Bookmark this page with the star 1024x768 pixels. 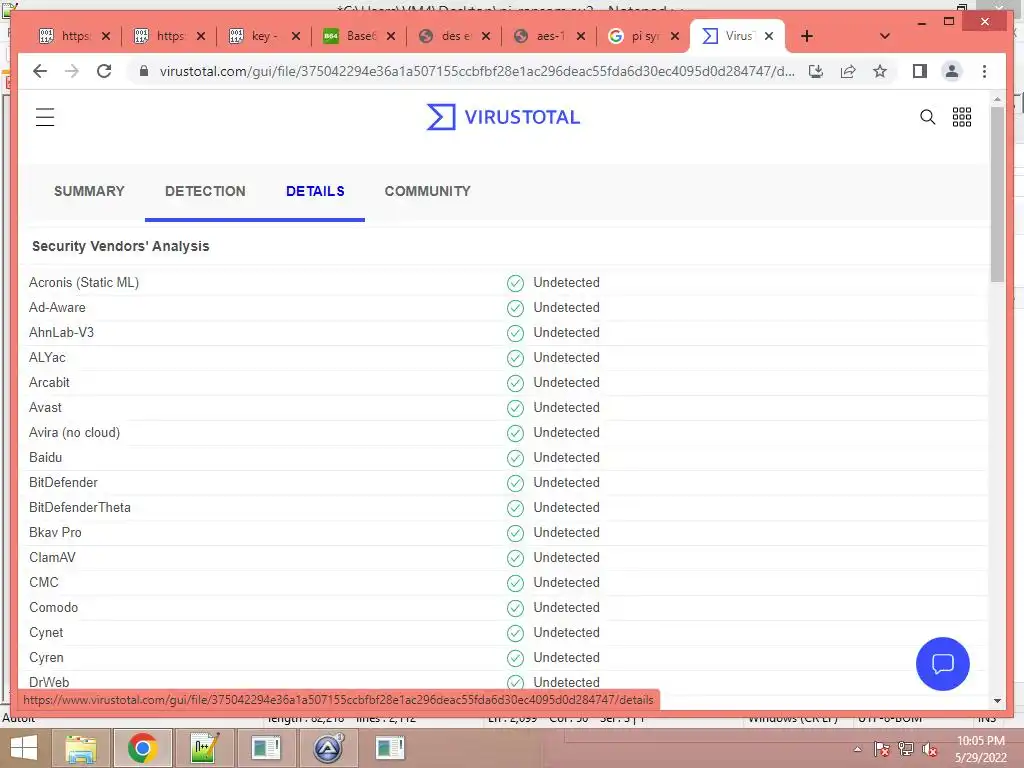tap(880, 71)
